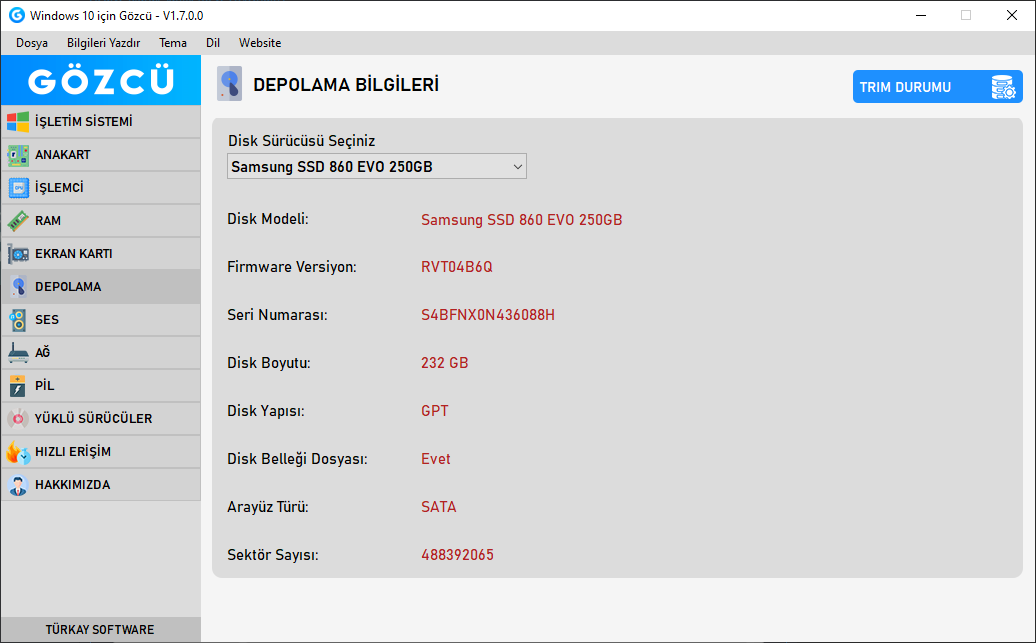Click the TRIM DURUMU button
The width and height of the screenshot is (1036, 643).
(x=938, y=87)
